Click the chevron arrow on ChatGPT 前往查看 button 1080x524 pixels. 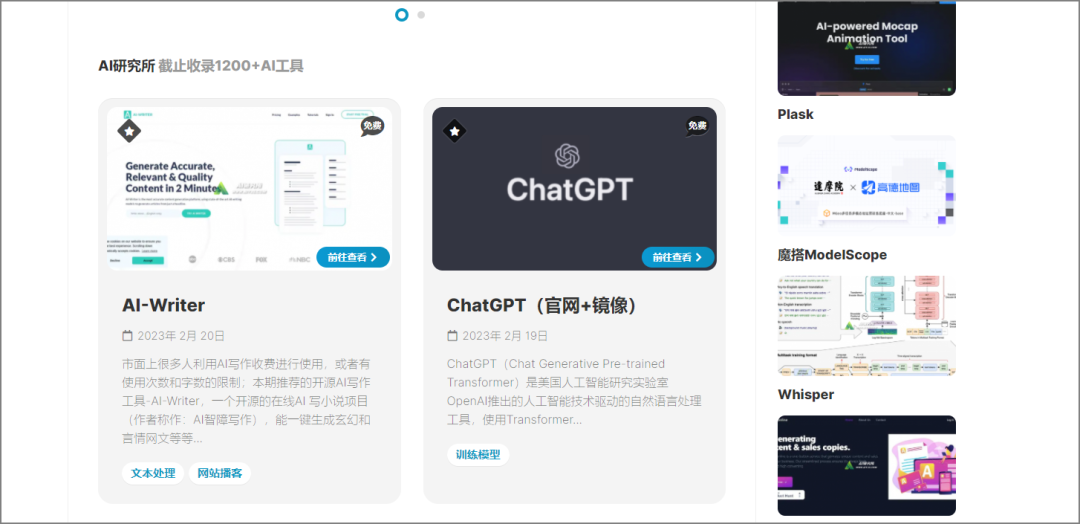[x=698, y=257]
